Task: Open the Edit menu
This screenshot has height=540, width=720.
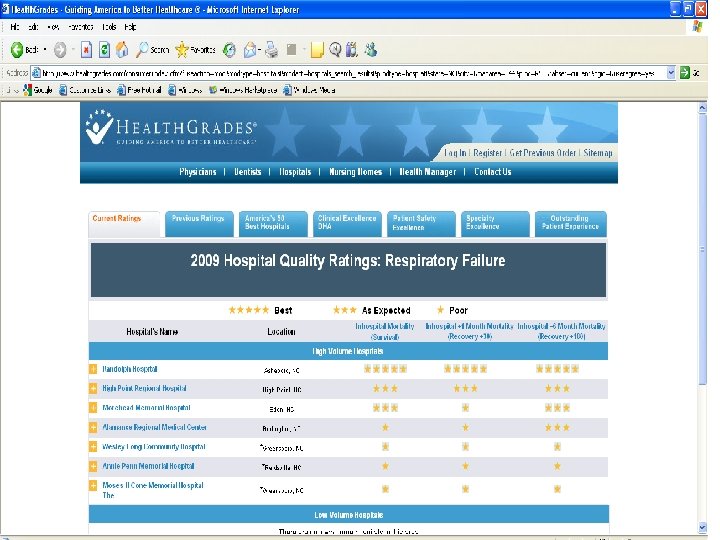Action: pos(33,27)
